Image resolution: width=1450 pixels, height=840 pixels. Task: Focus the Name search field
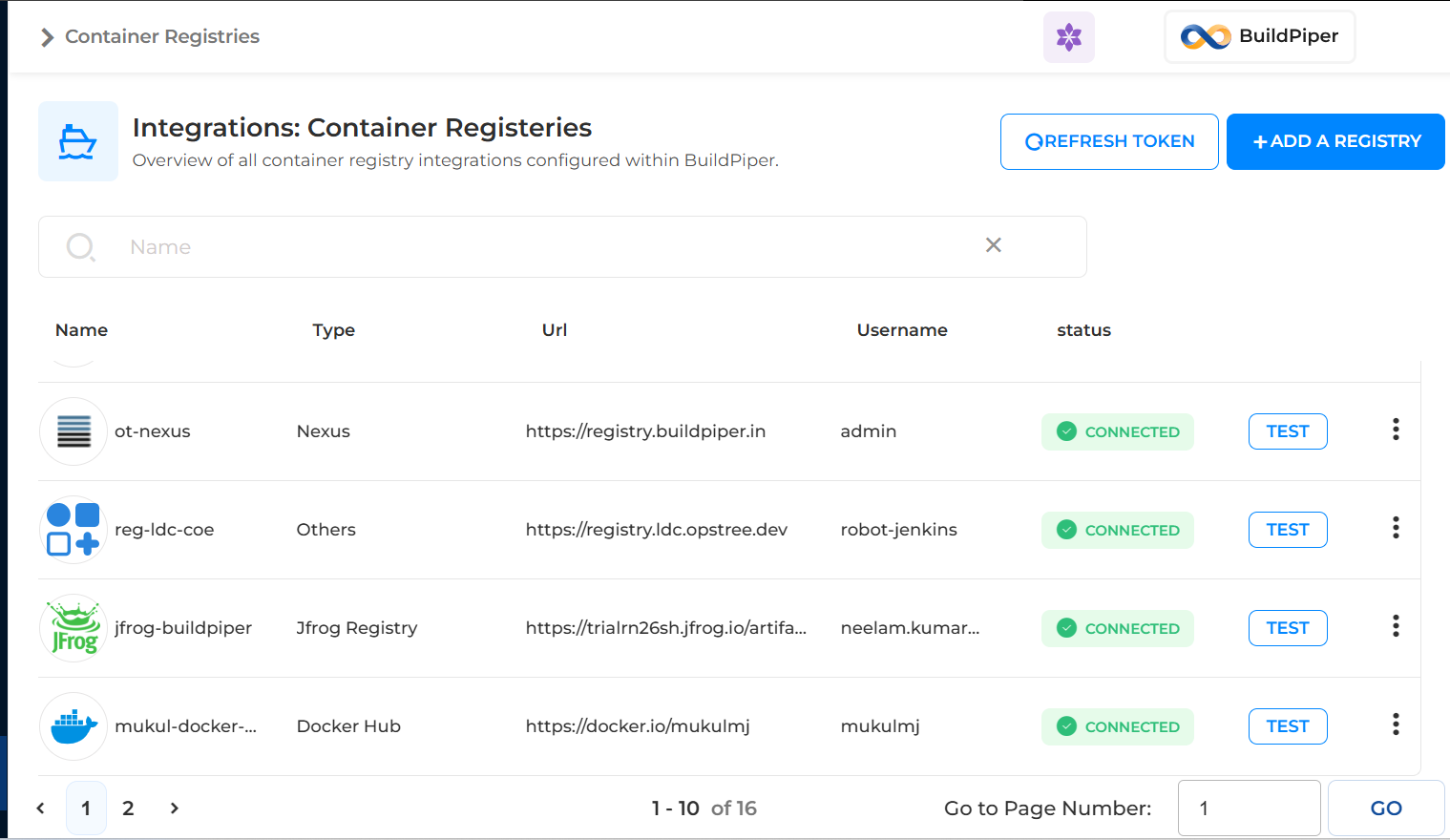(x=562, y=247)
